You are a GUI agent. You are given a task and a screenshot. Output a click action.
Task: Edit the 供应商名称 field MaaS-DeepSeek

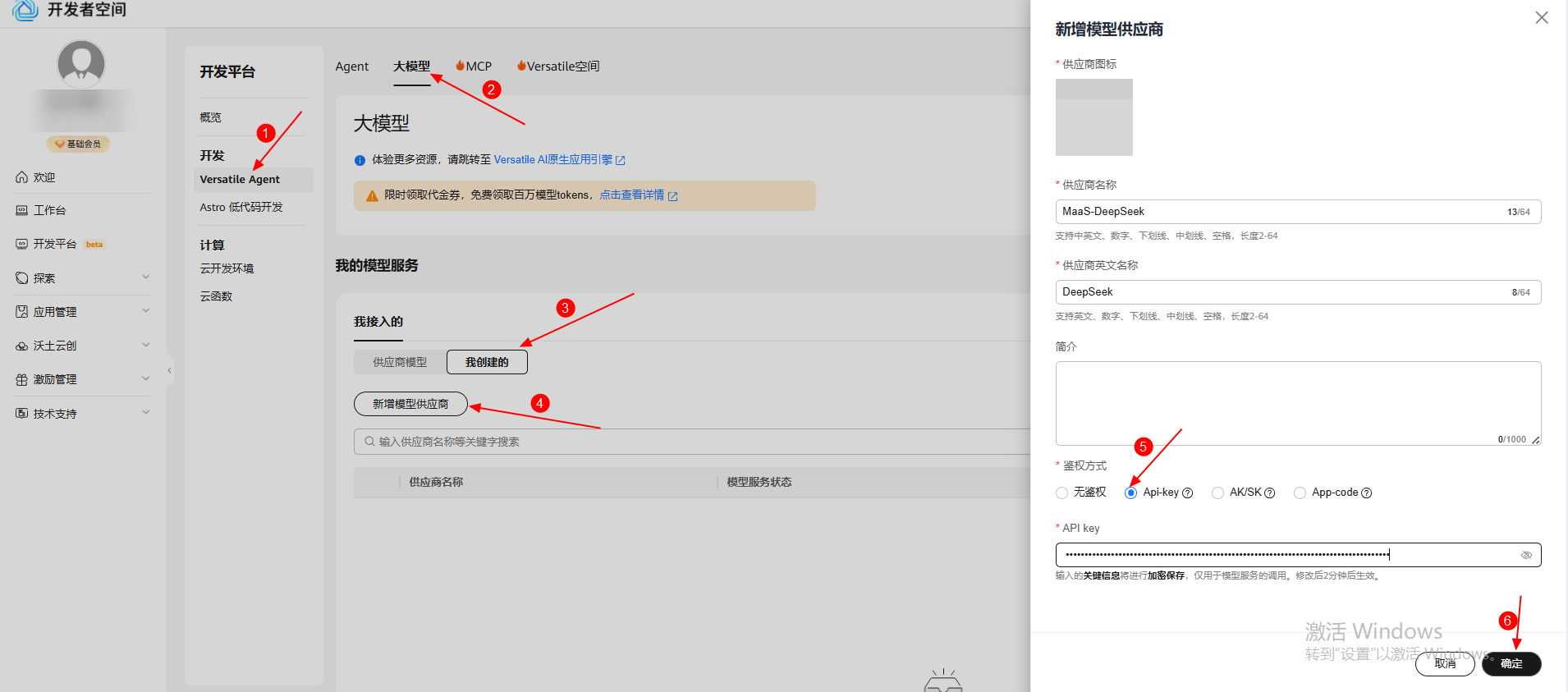(1298, 212)
